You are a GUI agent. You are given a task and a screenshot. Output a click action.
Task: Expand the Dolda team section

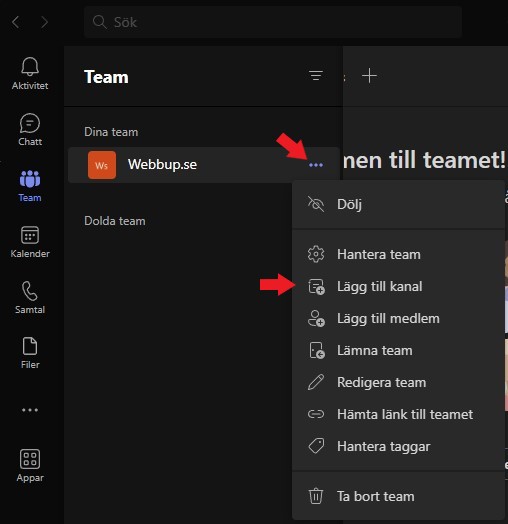coord(115,221)
